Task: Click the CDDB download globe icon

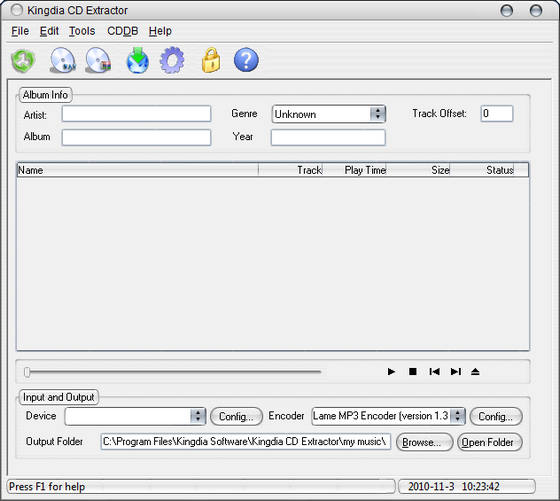Action: coord(138,60)
